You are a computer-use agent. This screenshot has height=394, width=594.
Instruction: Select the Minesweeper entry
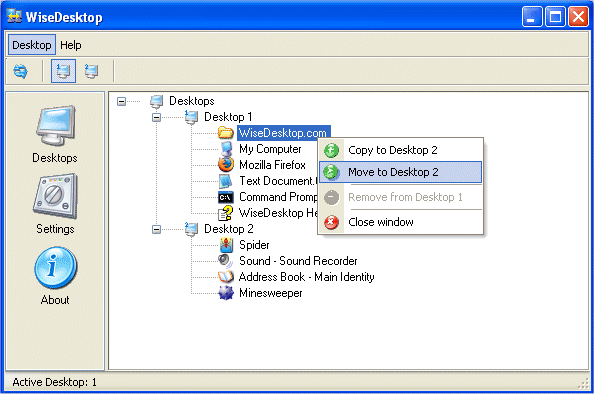point(270,293)
